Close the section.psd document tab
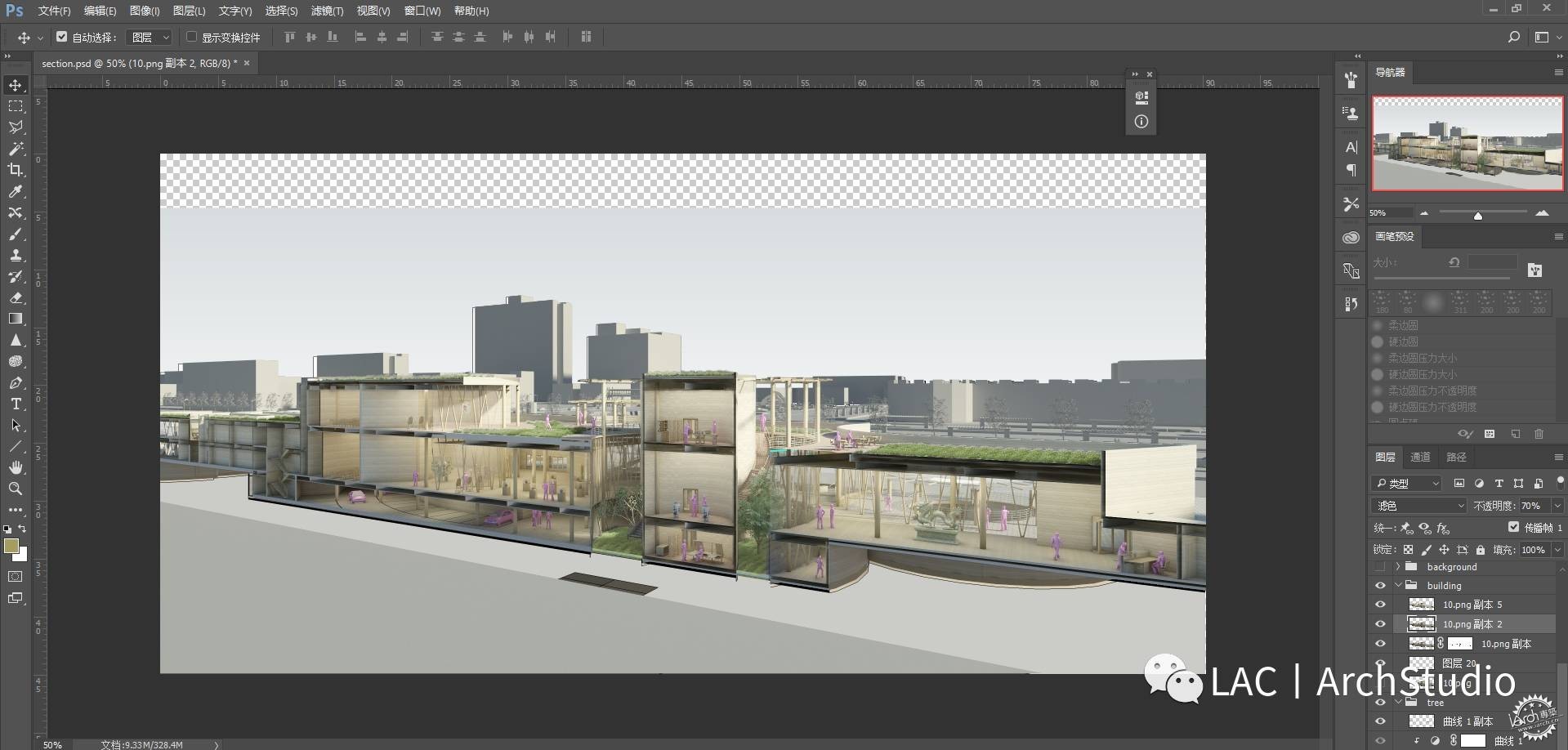Viewport: 1568px width, 750px height. (x=247, y=63)
